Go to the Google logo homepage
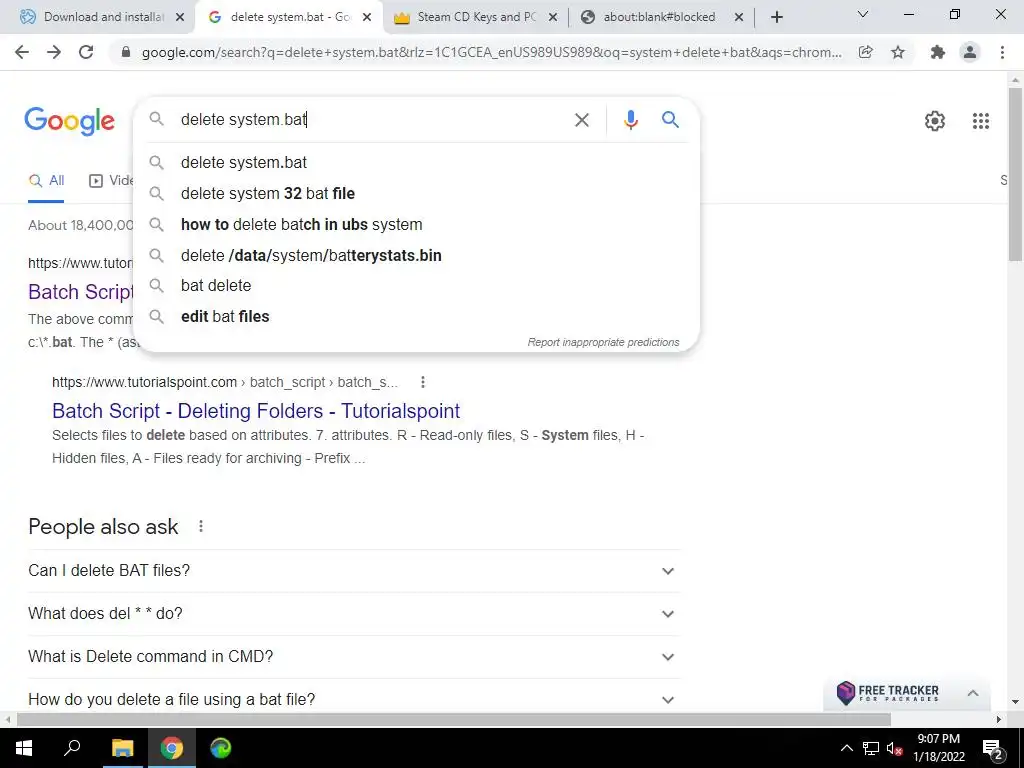 point(70,121)
